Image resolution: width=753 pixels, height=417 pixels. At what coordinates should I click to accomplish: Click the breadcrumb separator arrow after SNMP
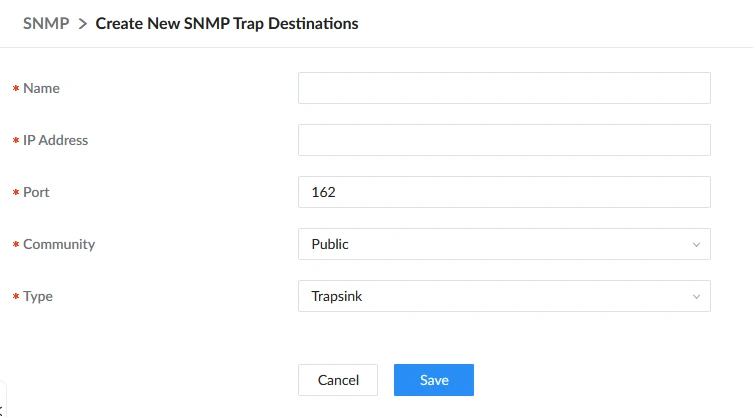(83, 24)
